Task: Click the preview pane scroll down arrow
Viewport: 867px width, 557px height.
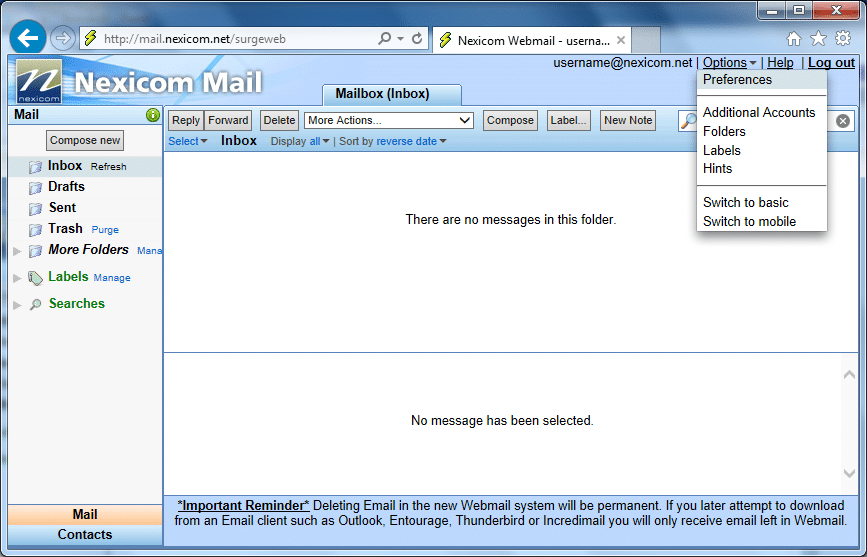Action: (849, 473)
